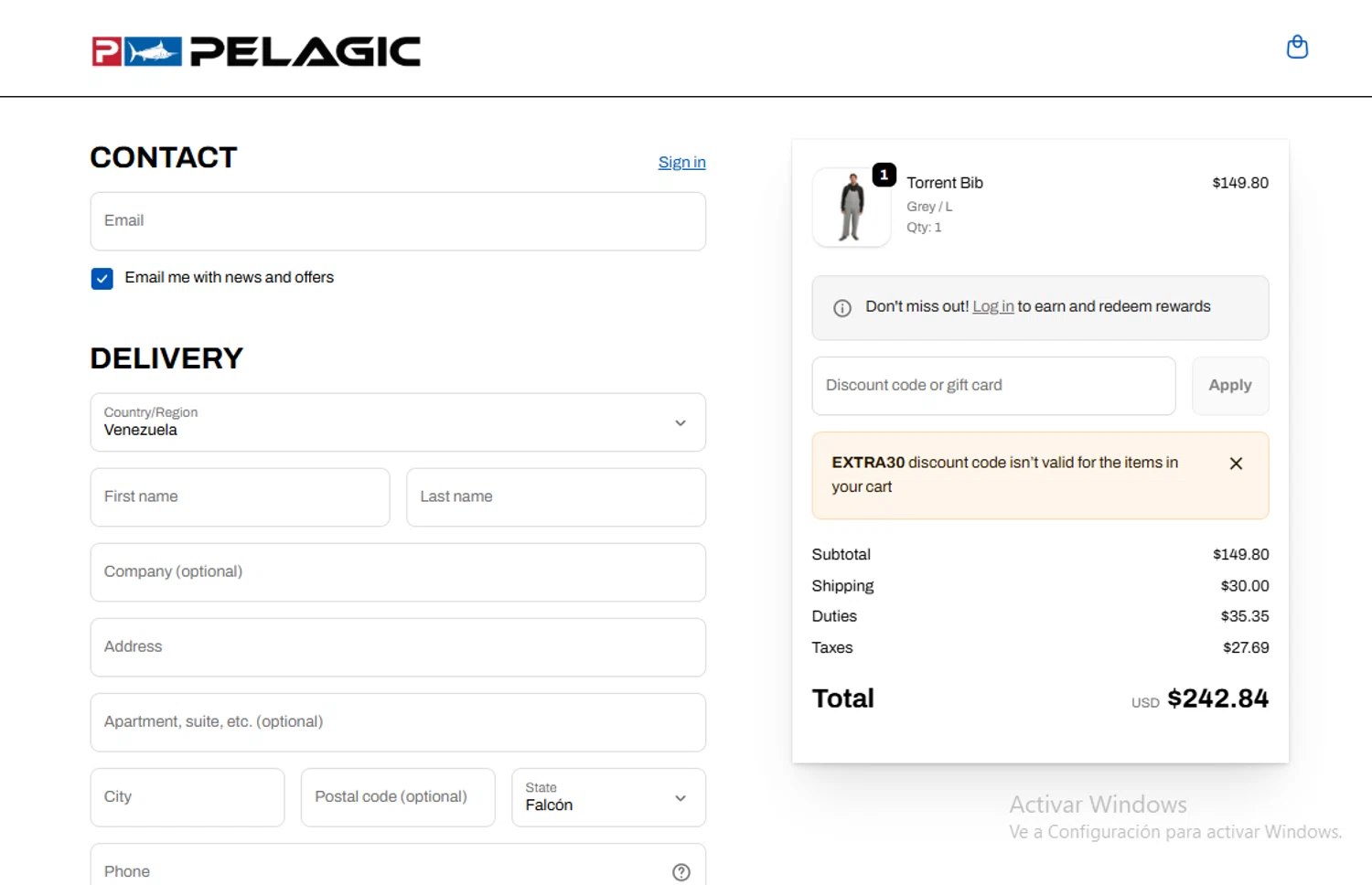Focus the Last name field

[556, 497]
